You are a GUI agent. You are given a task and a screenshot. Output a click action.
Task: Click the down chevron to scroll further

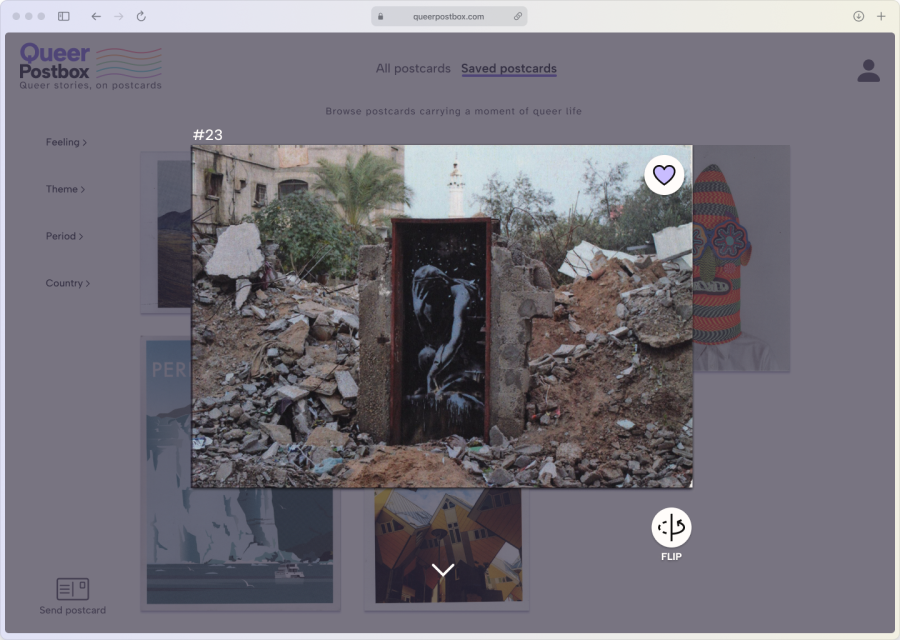[443, 569]
